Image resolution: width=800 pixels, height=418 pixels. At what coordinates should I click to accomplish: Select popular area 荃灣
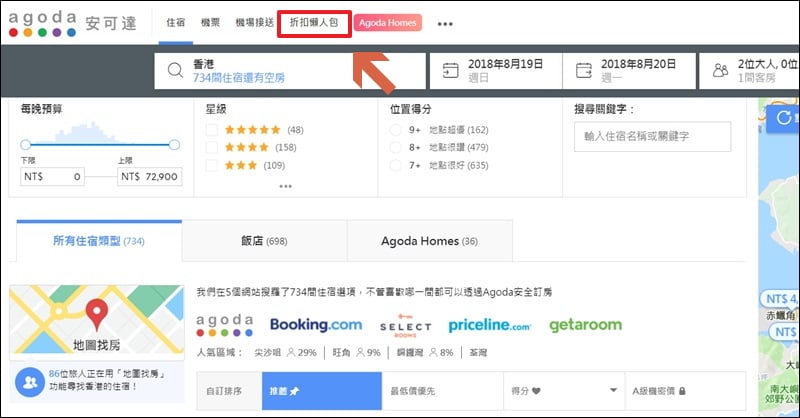[x=478, y=353]
